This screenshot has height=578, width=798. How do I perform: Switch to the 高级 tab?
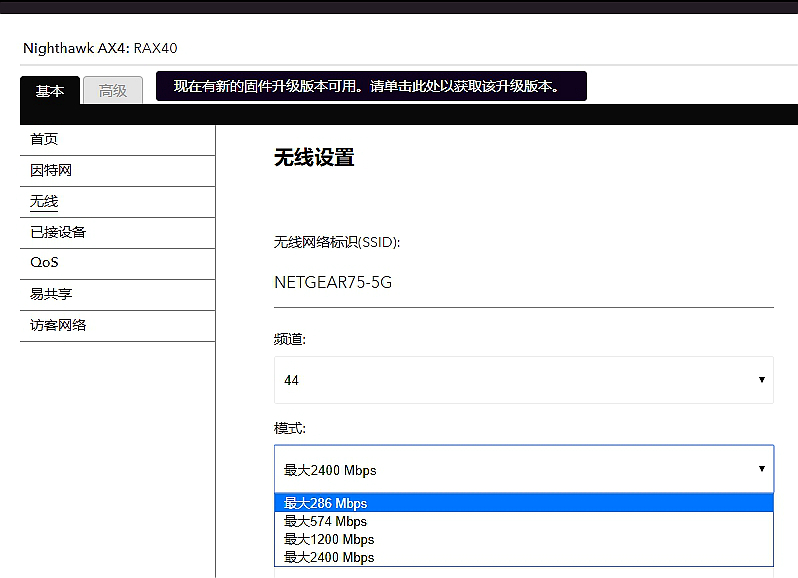(x=112, y=91)
